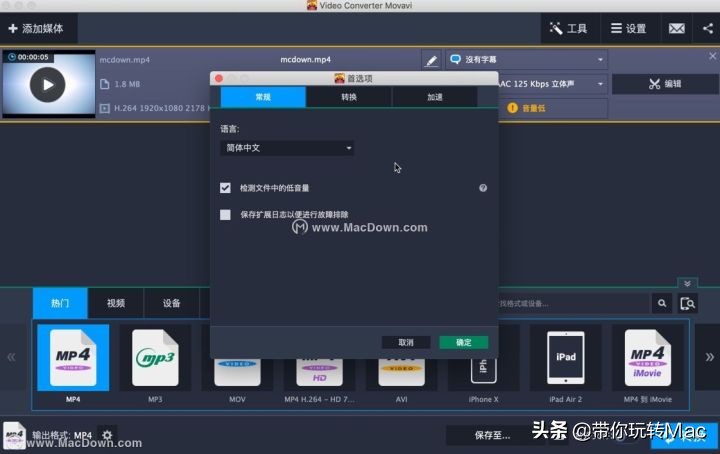Click the Edit (编辑) scissors button
This screenshot has height=454, width=720.
[665, 84]
